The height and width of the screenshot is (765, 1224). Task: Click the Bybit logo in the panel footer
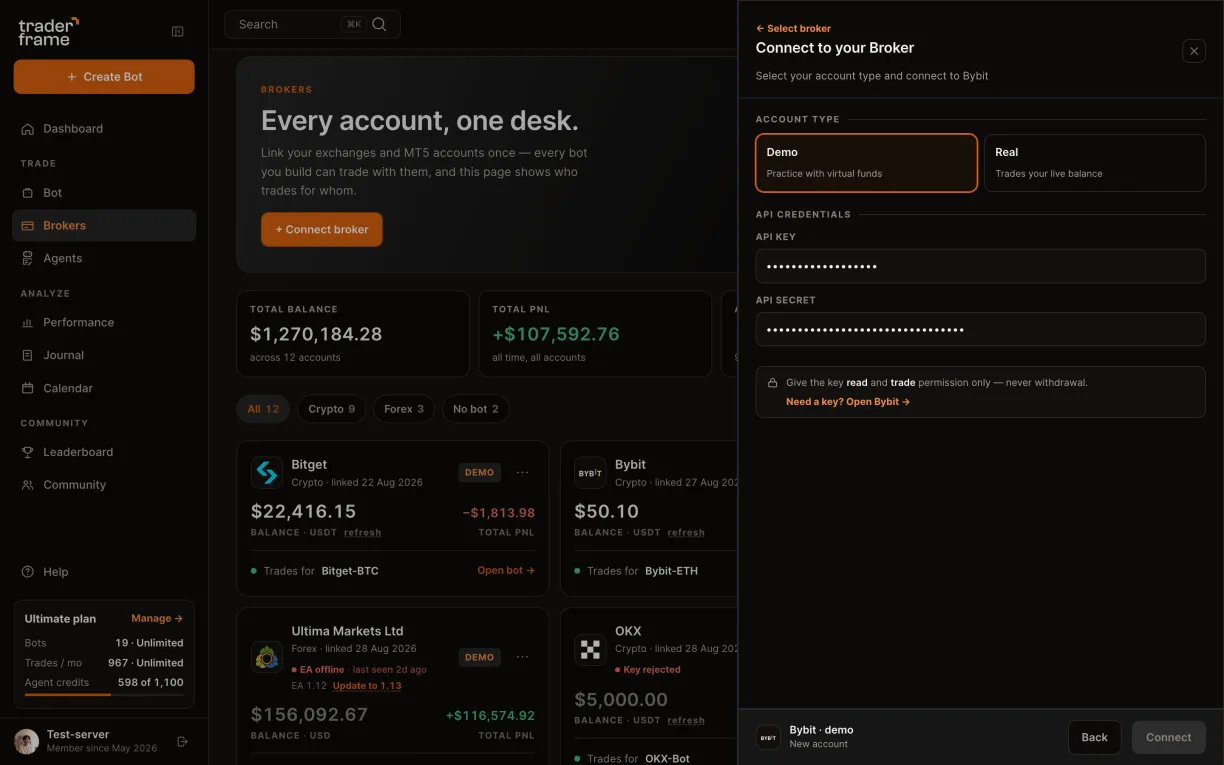768,738
